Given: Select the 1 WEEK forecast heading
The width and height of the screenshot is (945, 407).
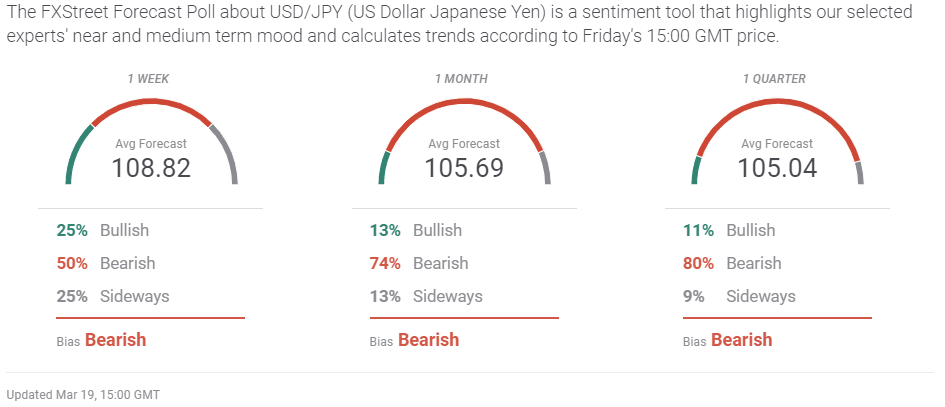Looking at the screenshot, I should (x=151, y=78).
